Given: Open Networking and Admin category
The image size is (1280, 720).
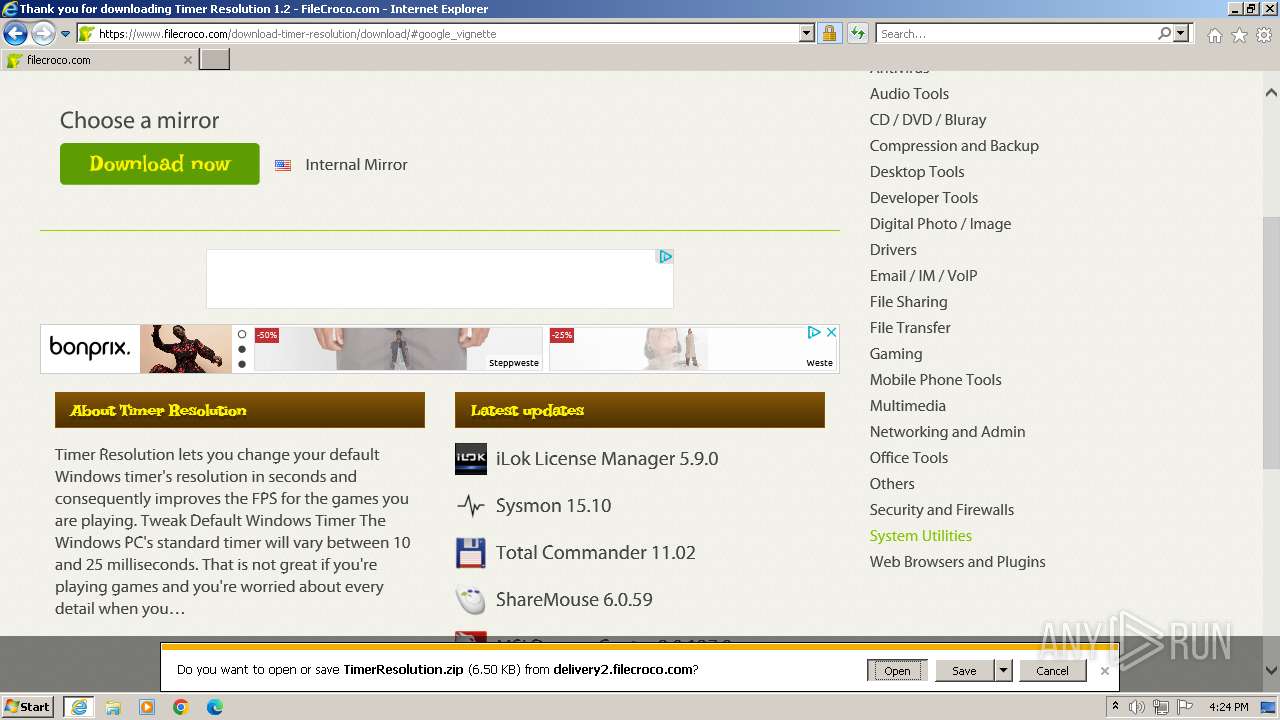Looking at the screenshot, I should click(x=947, y=432).
